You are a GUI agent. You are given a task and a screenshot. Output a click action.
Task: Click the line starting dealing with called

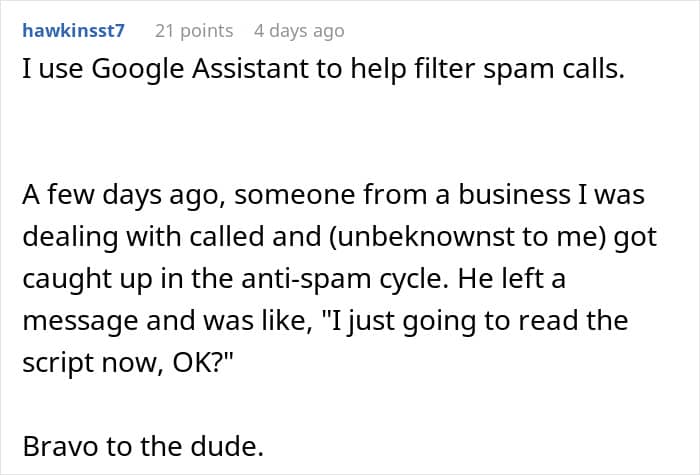click(339, 237)
